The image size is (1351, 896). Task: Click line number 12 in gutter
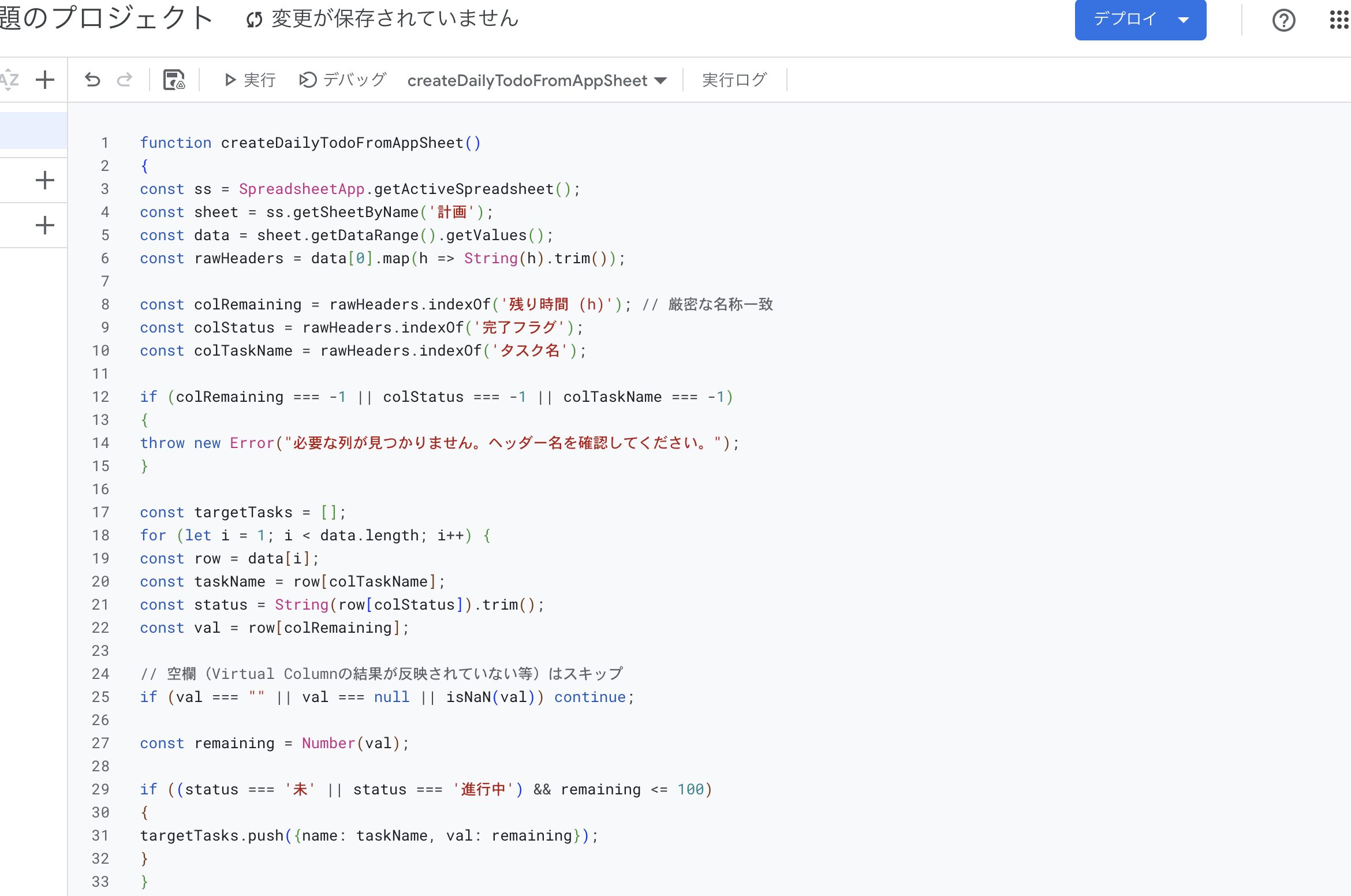pyautogui.click(x=100, y=397)
